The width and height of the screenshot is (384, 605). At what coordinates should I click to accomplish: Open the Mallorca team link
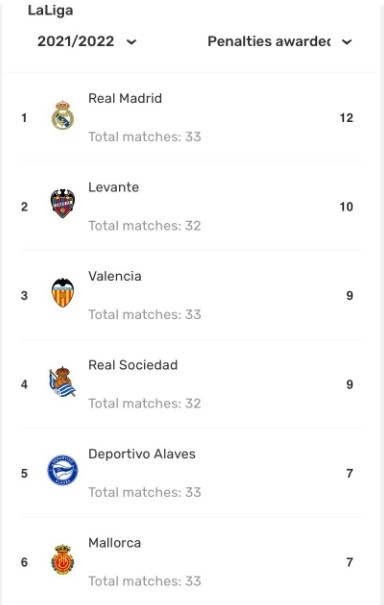(115, 543)
